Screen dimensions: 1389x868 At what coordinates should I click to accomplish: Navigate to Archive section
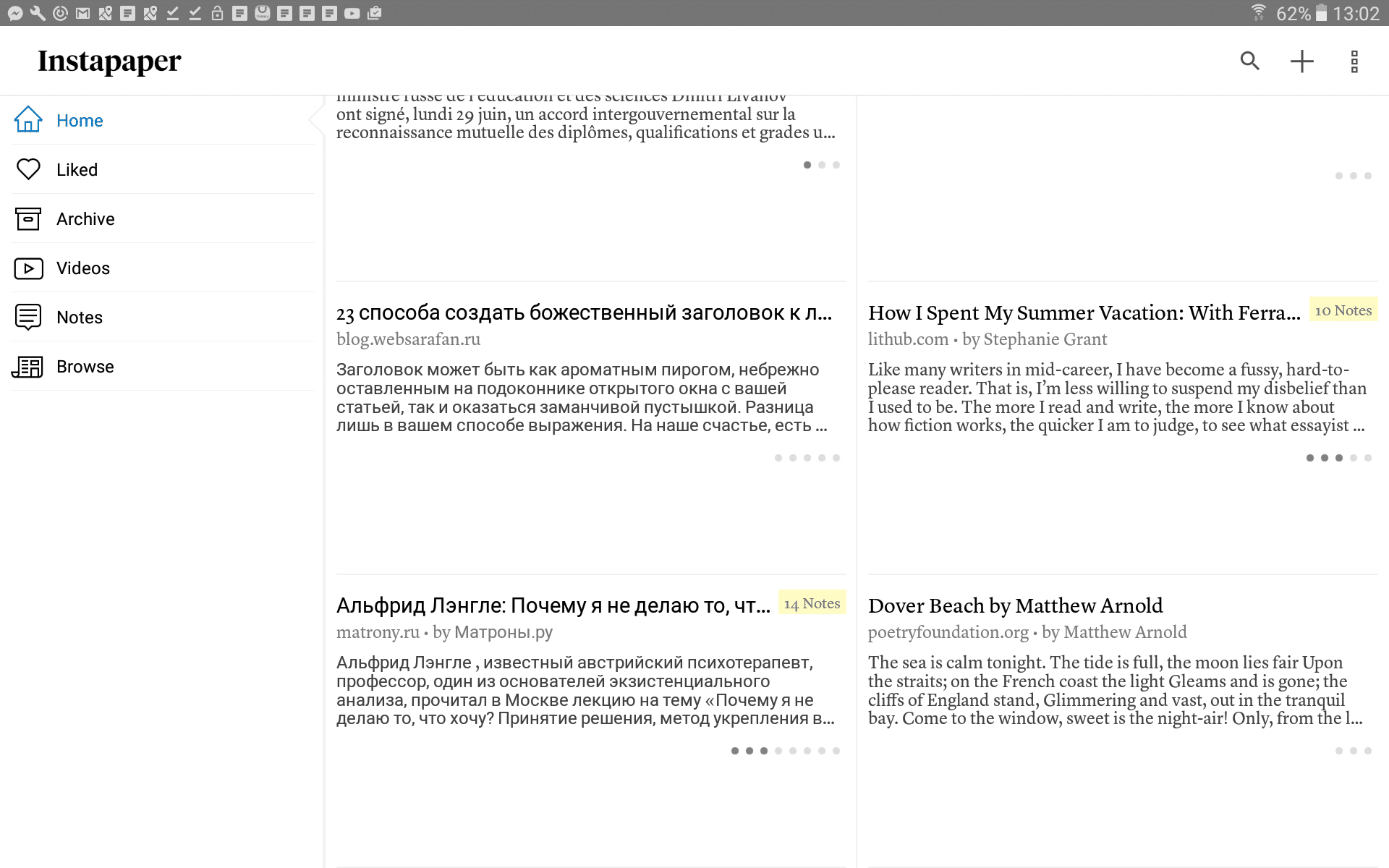[x=85, y=219]
